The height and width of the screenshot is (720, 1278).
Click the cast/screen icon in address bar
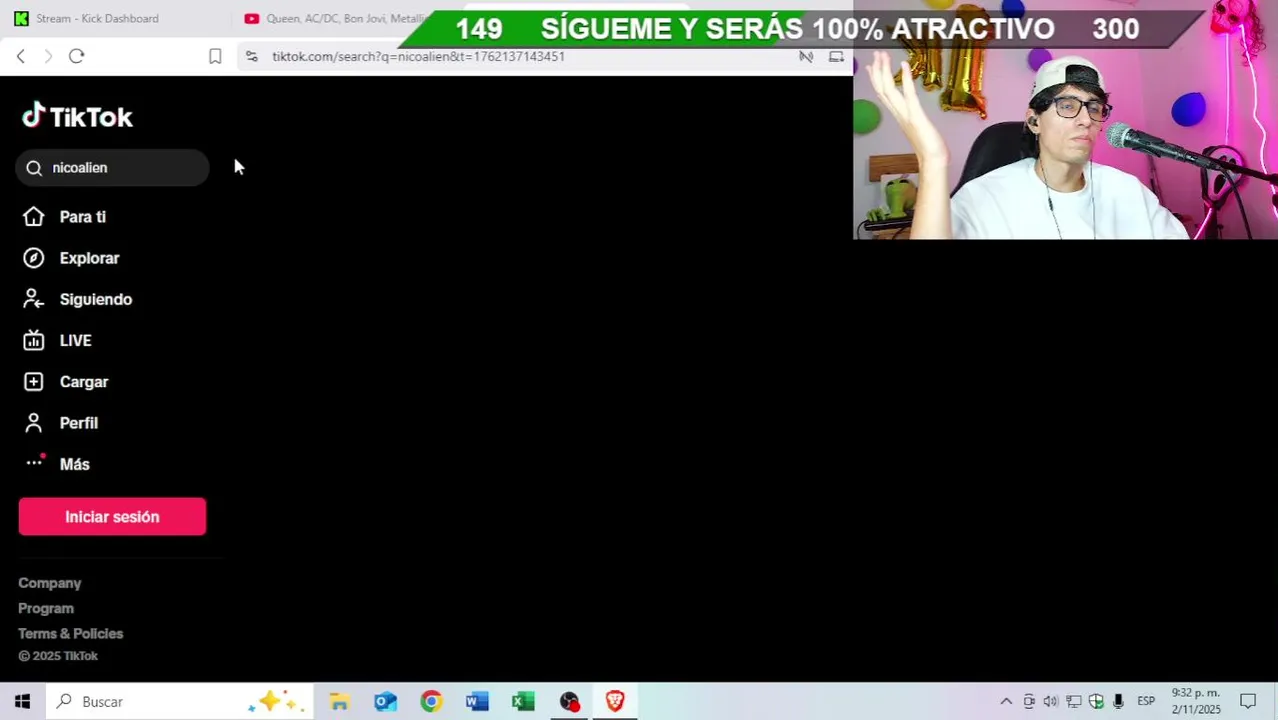836,57
